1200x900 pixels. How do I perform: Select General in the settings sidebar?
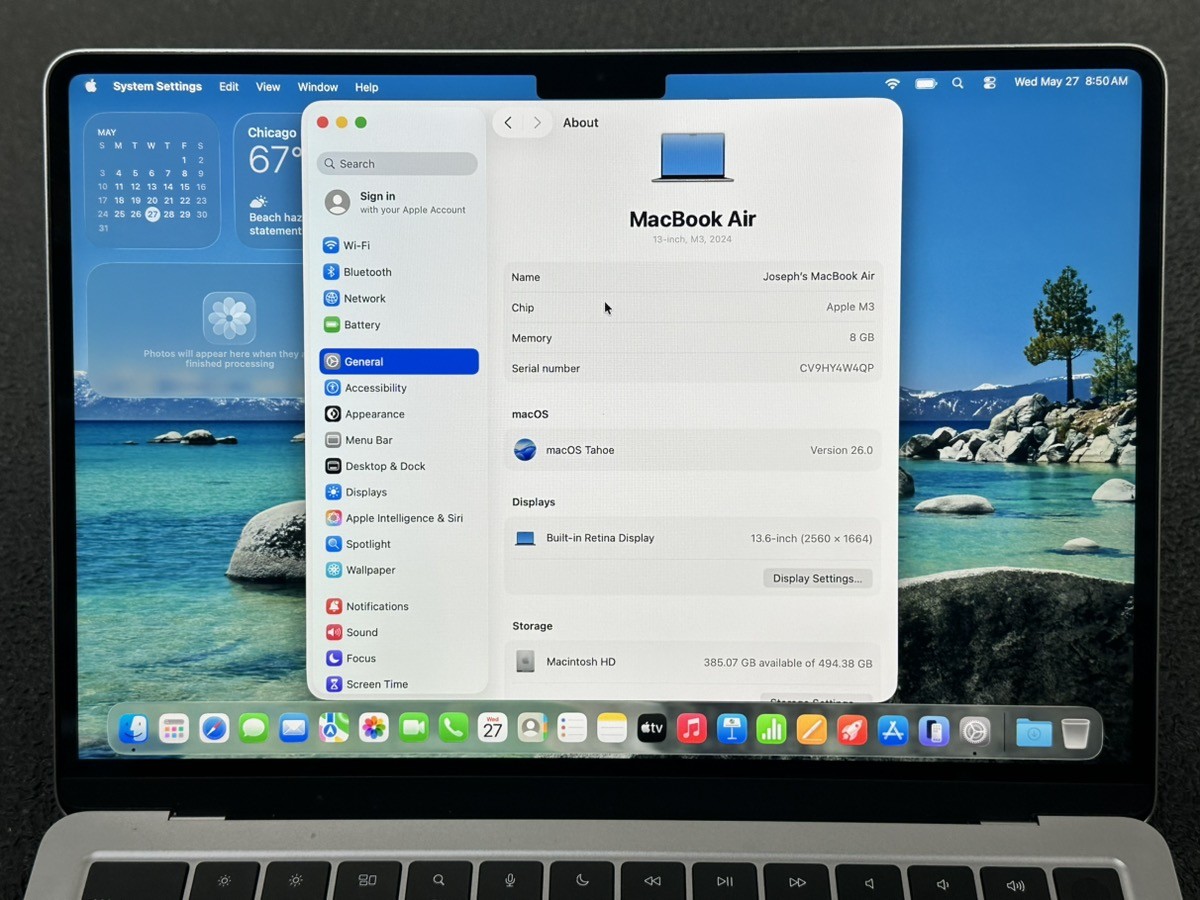399,361
